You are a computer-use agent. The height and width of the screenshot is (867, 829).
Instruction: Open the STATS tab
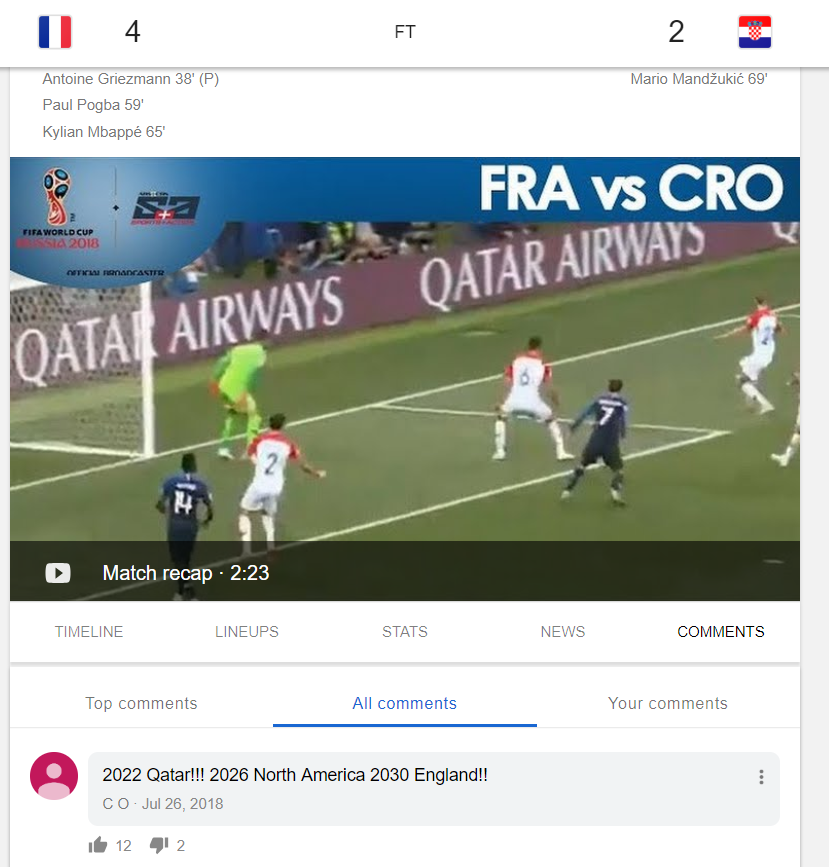(405, 631)
